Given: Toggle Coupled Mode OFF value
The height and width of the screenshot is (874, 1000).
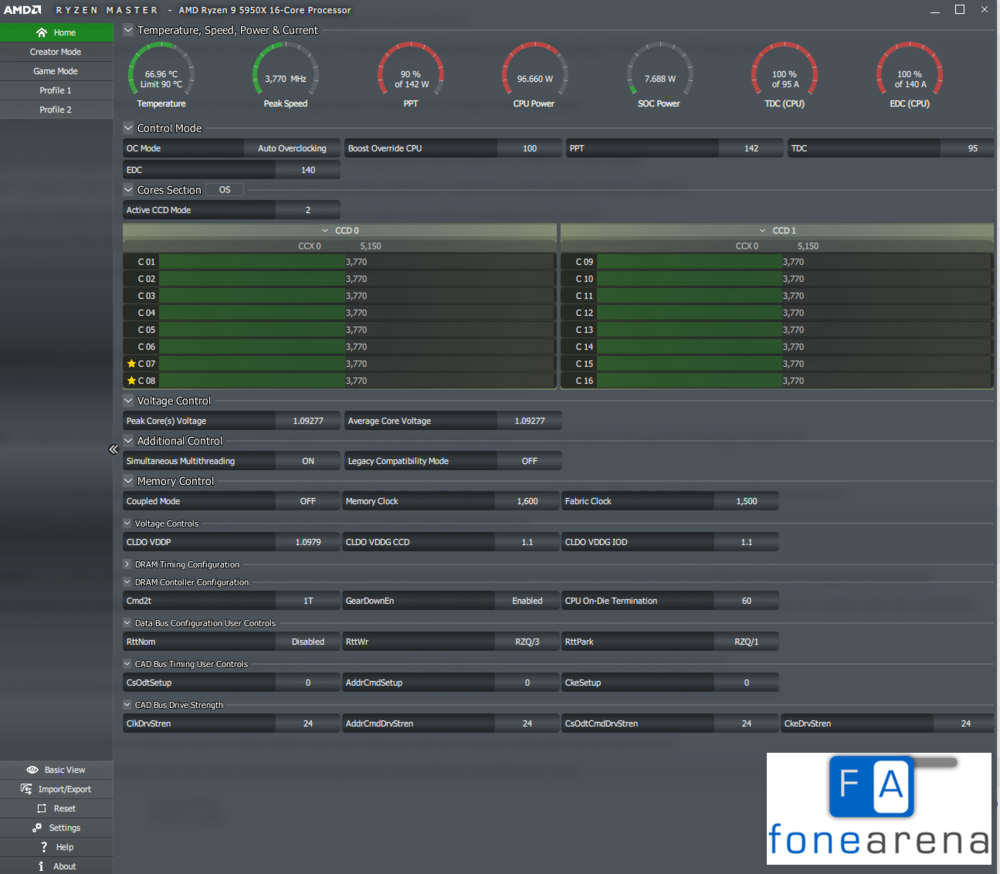Looking at the screenshot, I should [x=308, y=501].
